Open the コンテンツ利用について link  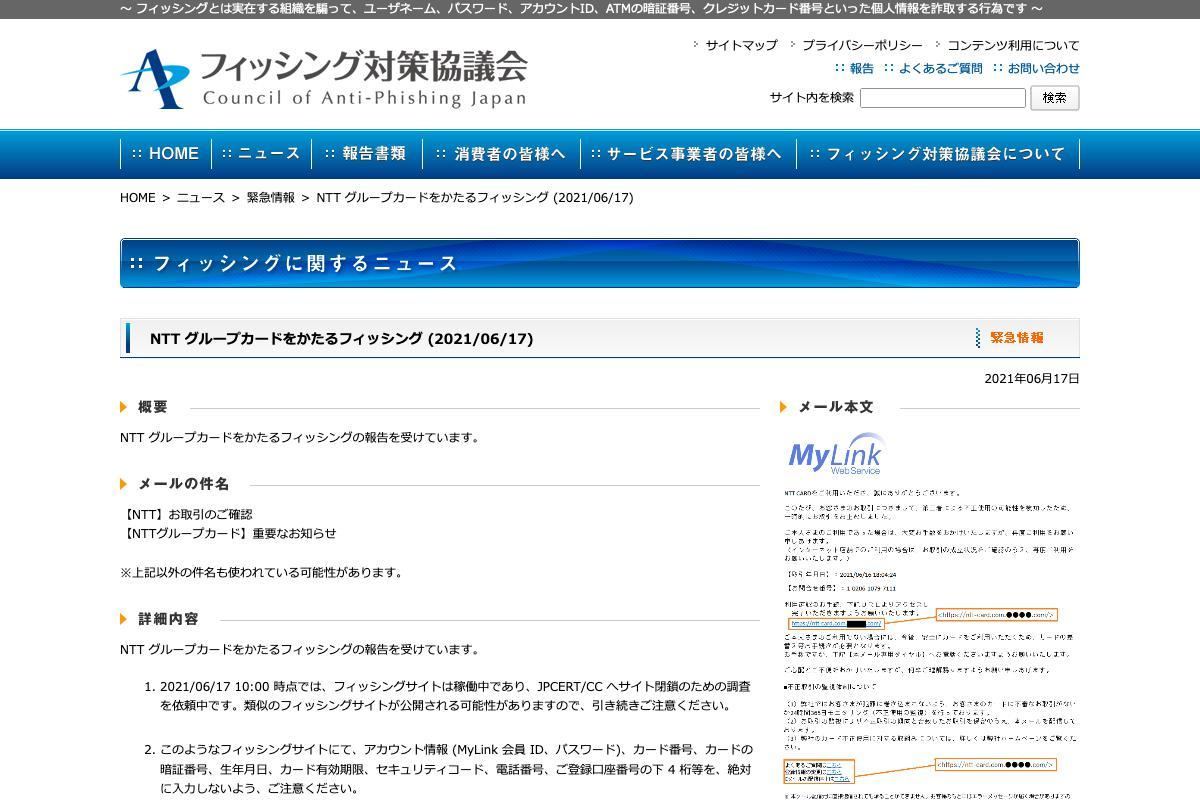tap(1013, 45)
